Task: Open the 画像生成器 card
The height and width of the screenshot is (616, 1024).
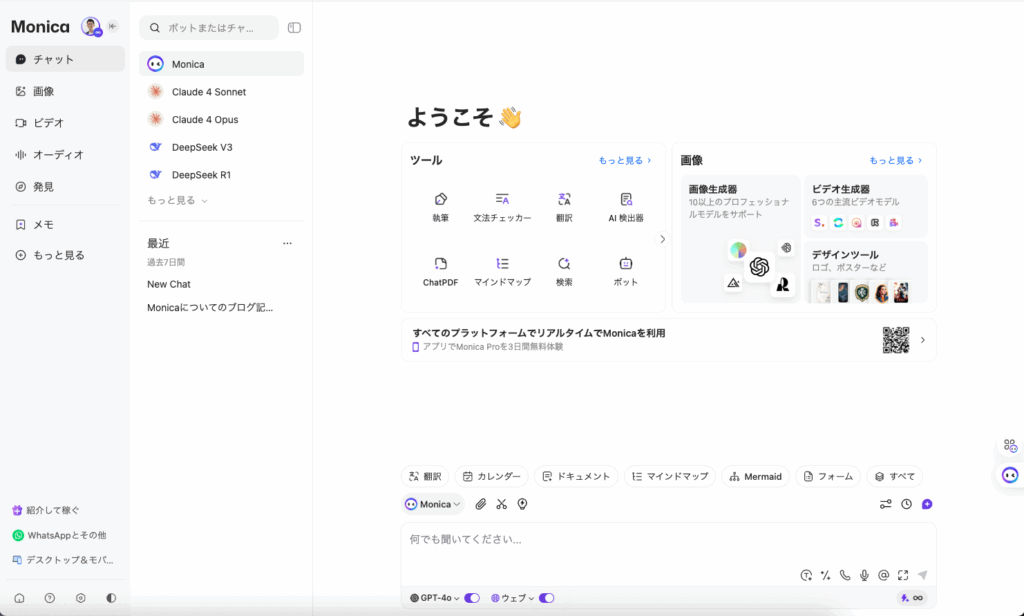Action: point(741,239)
